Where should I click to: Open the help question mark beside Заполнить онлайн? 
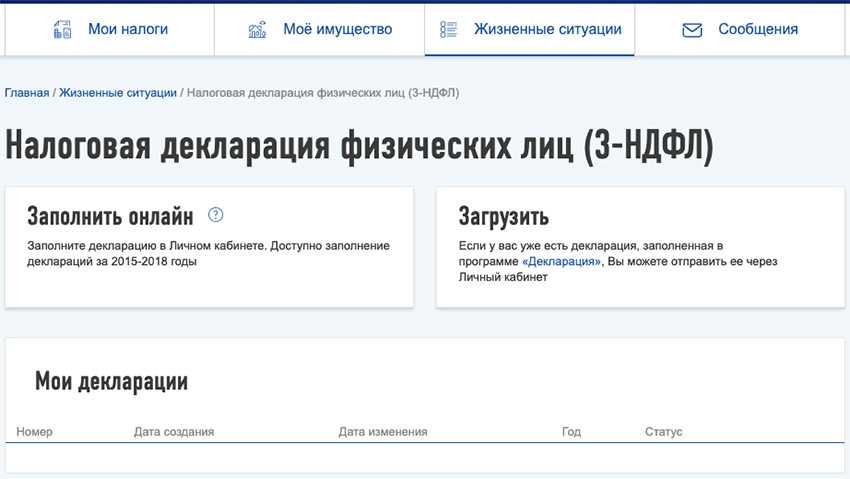coord(215,215)
